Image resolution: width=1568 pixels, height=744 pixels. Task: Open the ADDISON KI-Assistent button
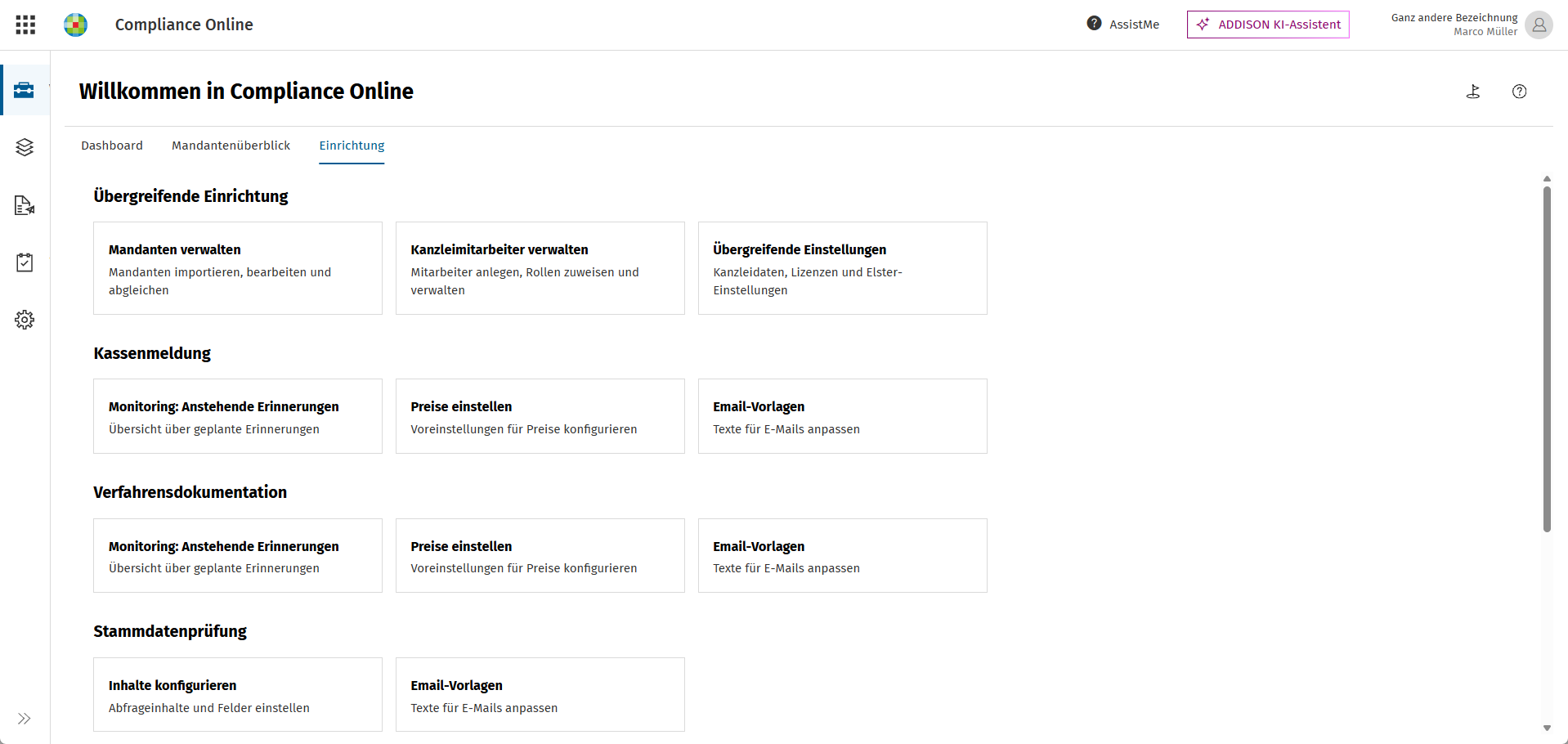click(x=1268, y=25)
